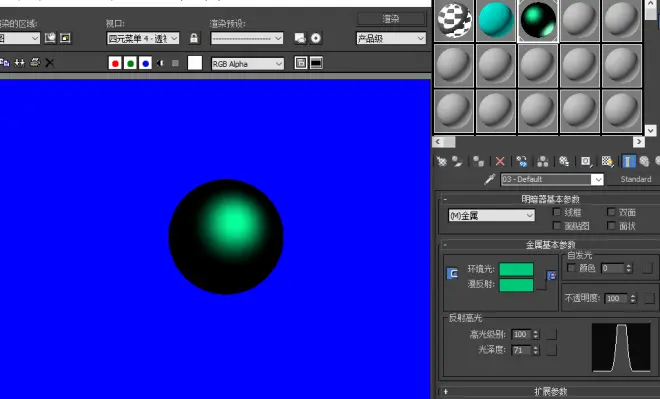Click the red X reset material icon

[x=500, y=161]
